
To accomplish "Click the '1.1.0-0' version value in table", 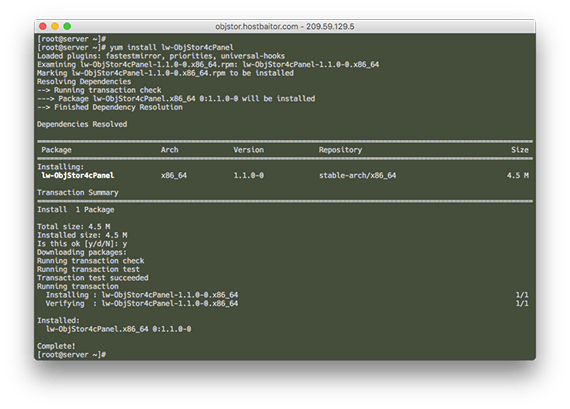I will pyautogui.click(x=249, y=176).
